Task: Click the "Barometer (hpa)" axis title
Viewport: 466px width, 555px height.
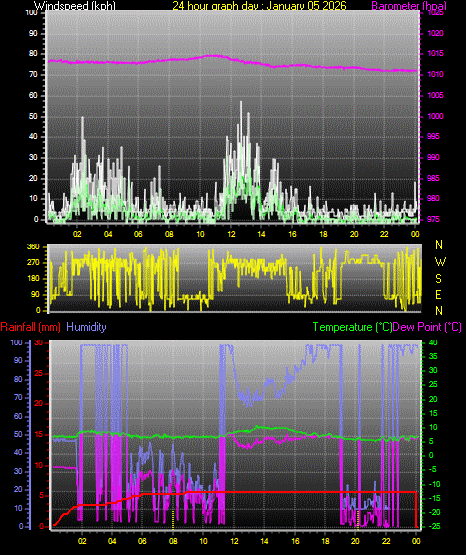Action: (409, 6)
